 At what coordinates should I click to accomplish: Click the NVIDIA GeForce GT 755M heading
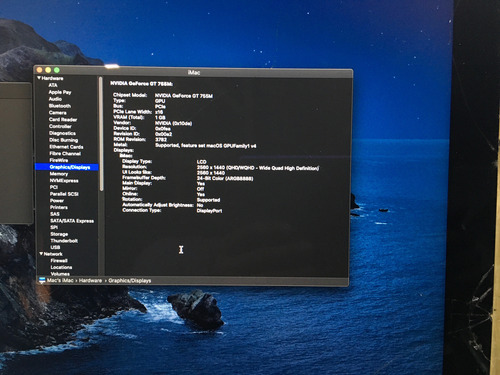point(142,83)
